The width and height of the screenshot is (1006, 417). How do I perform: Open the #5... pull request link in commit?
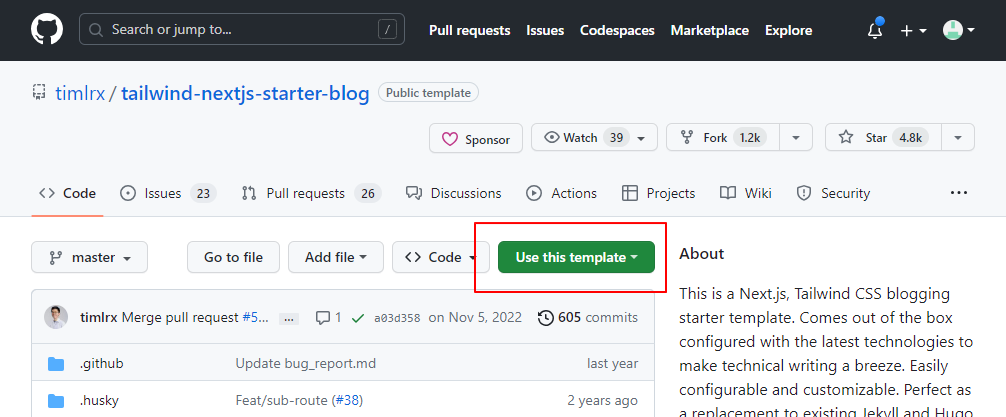point(255,318)
